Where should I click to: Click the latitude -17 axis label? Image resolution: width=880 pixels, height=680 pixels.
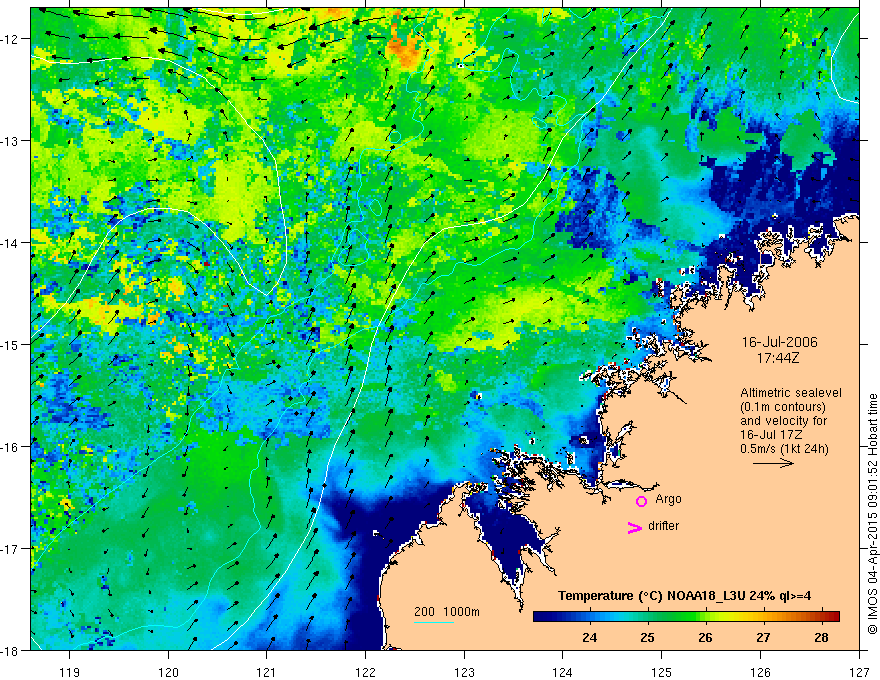click(x=11, y=549)
